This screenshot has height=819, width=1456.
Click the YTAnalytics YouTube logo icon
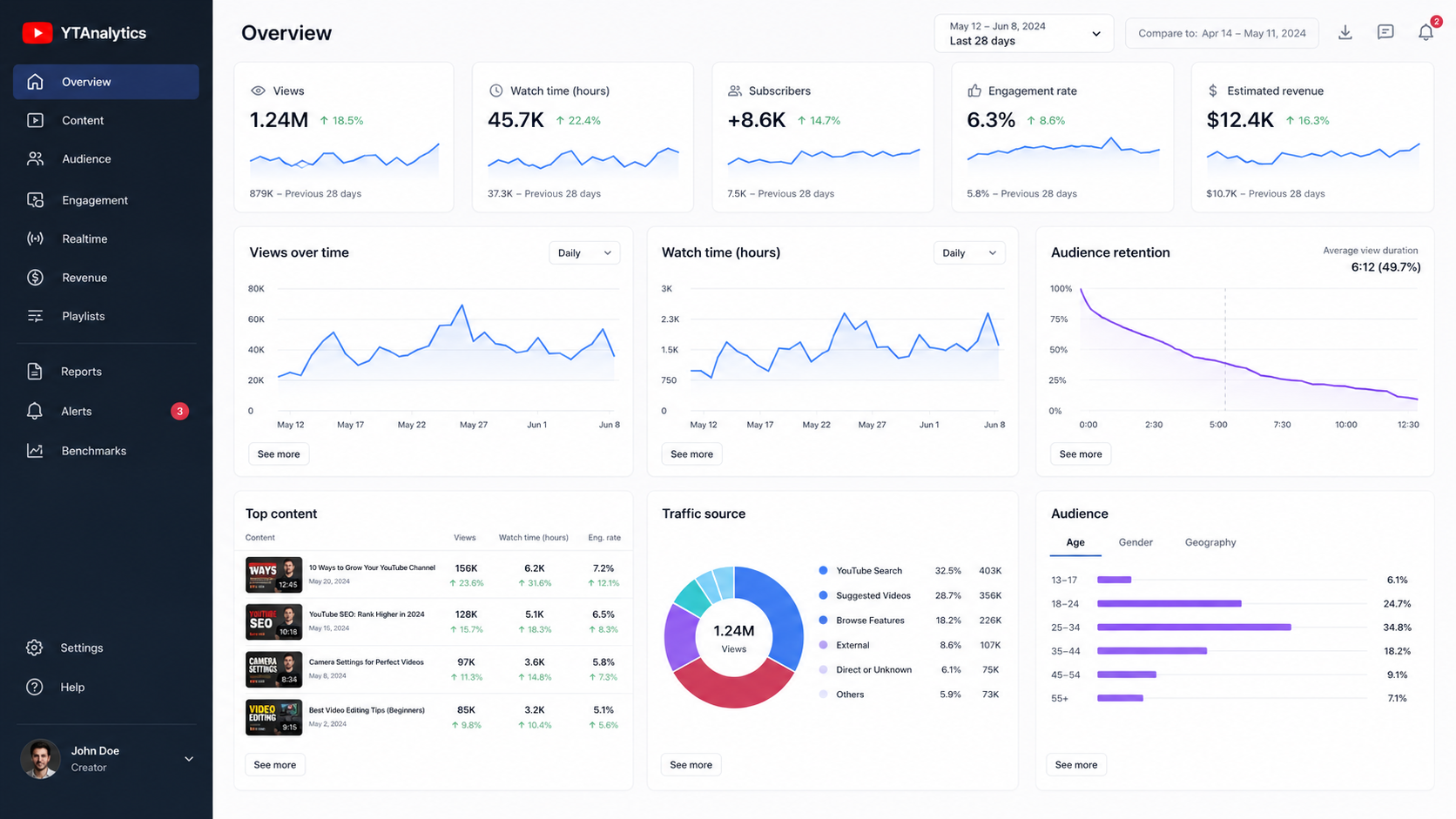37,33
